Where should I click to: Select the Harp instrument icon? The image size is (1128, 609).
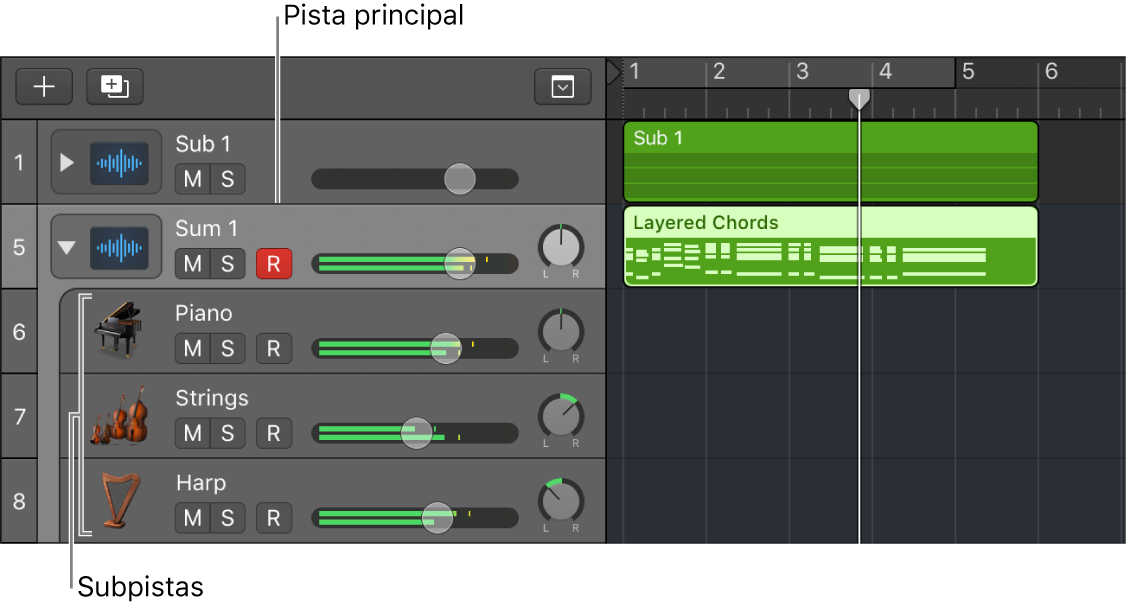[119, 500]
